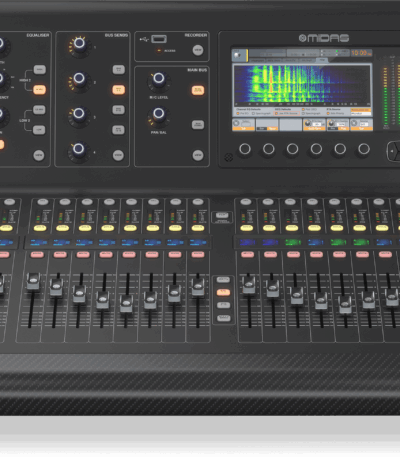Select the lower LOW 2 button
400x457 pixels.
point(39,130)
